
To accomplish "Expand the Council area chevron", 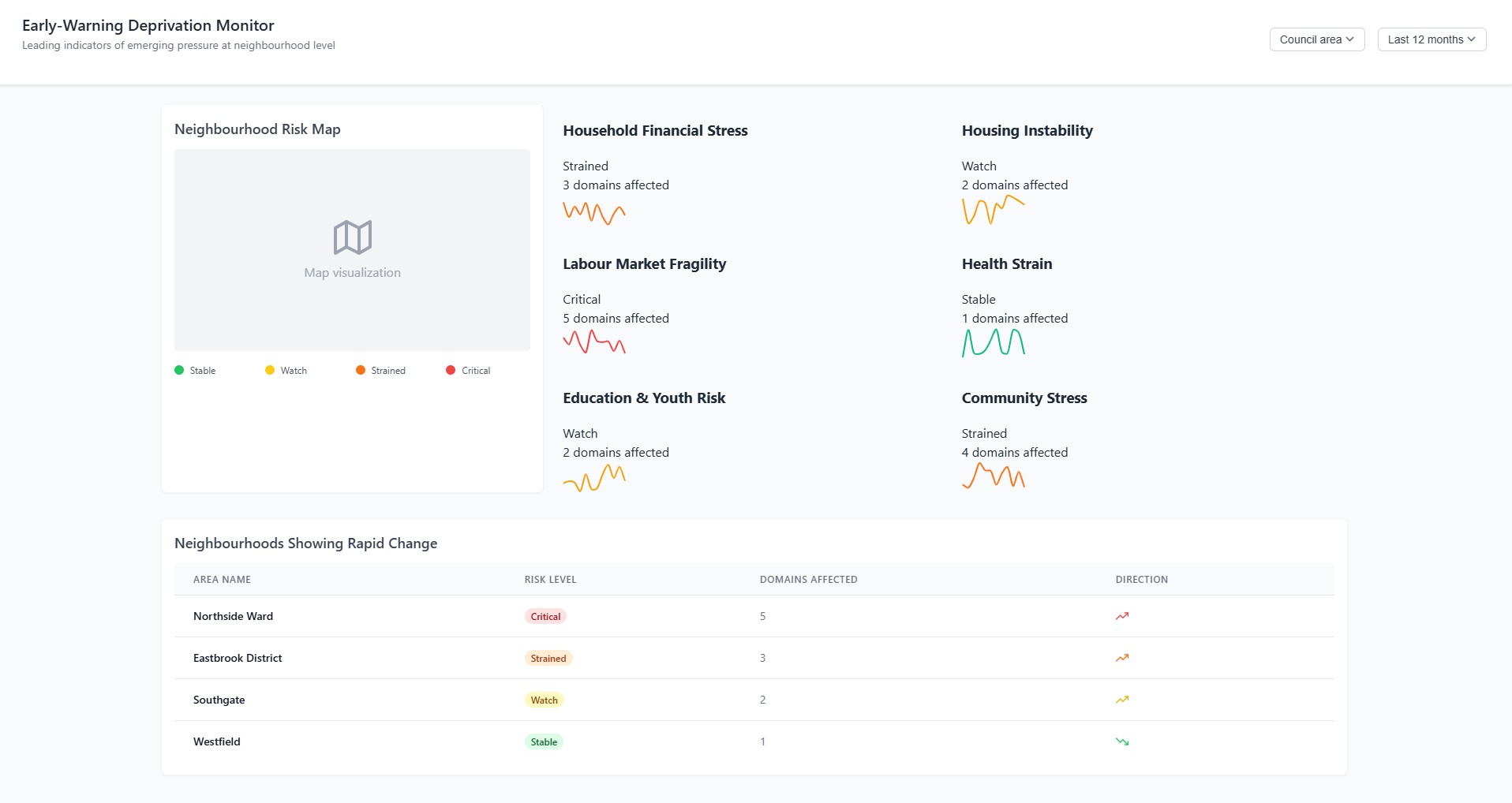I will (x=1350, y=39).
